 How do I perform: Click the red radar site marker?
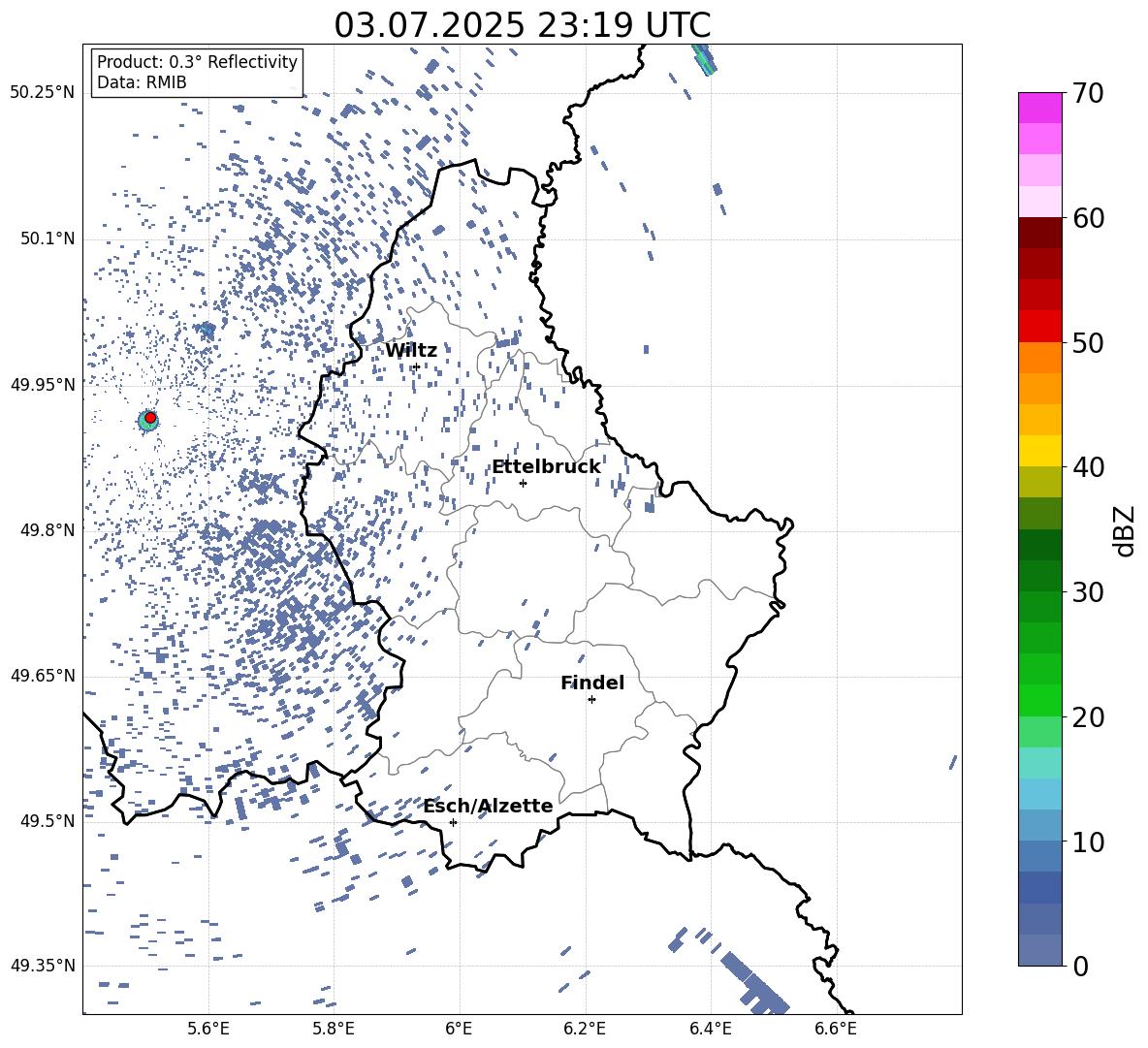pos(150,418)
